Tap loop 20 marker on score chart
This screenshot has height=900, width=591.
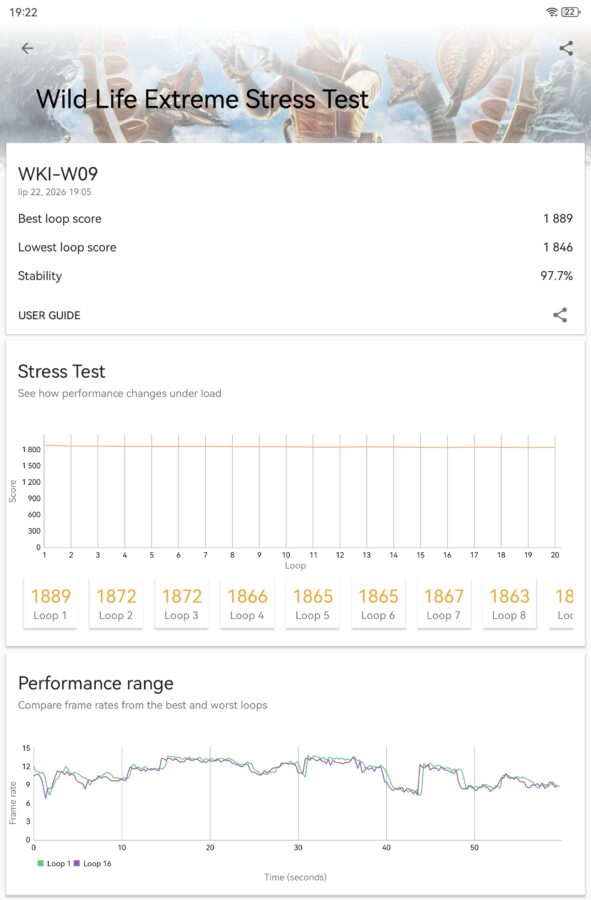point(555,554)
